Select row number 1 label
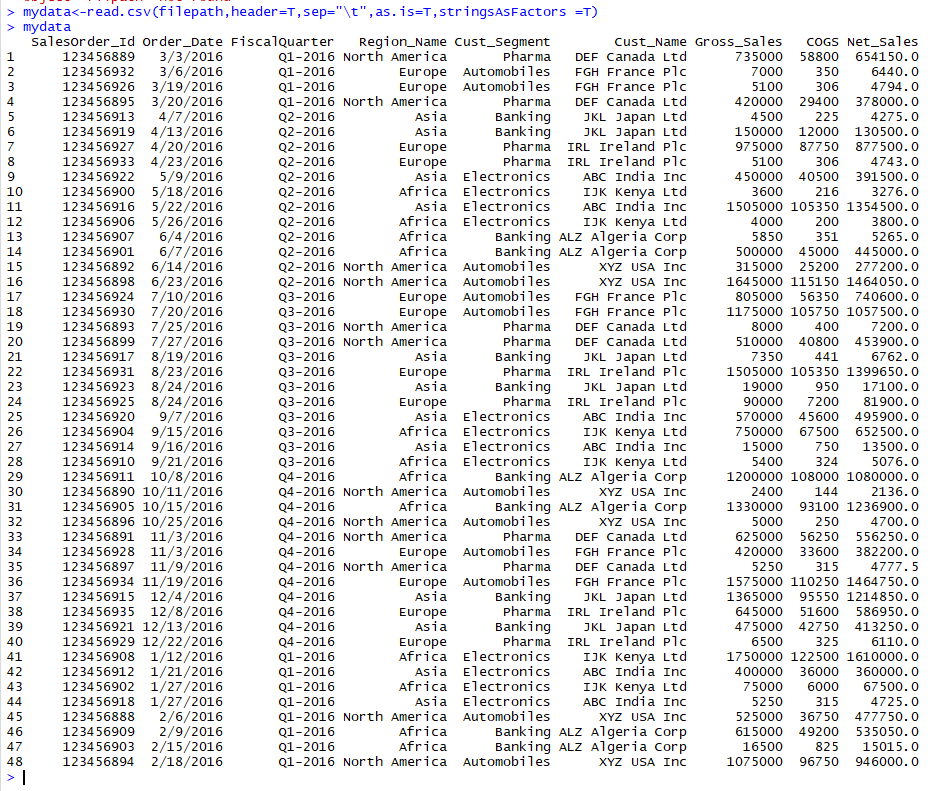 [8, 56]
